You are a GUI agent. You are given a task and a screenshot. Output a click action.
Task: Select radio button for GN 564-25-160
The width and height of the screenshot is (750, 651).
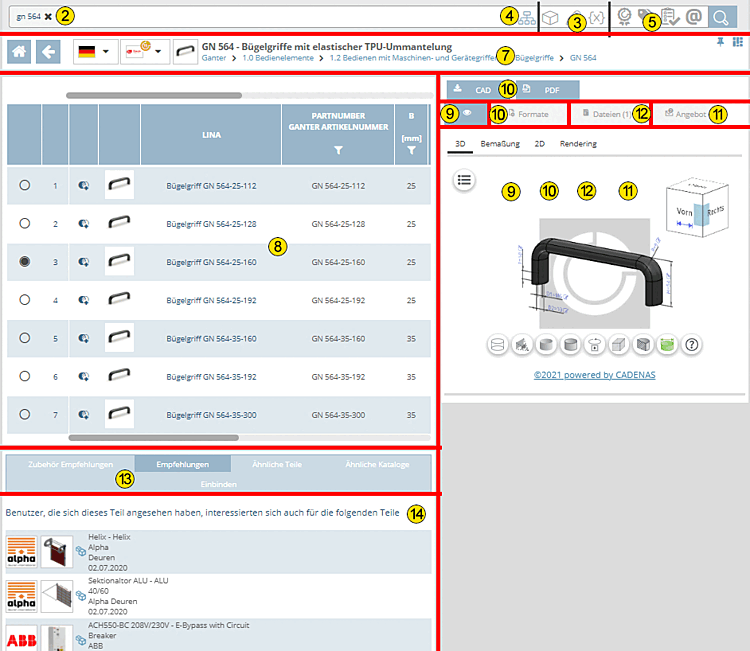tap(24, 262)
